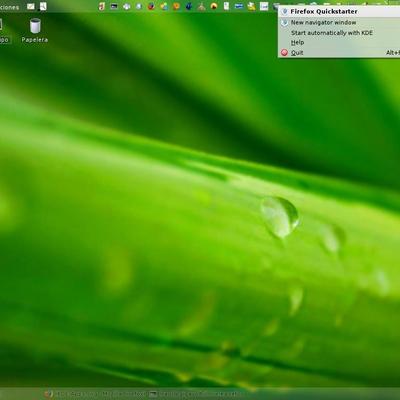Open the terminal launcher icon in panel
This screenshot has height=400, width=400.
[114, 6]
